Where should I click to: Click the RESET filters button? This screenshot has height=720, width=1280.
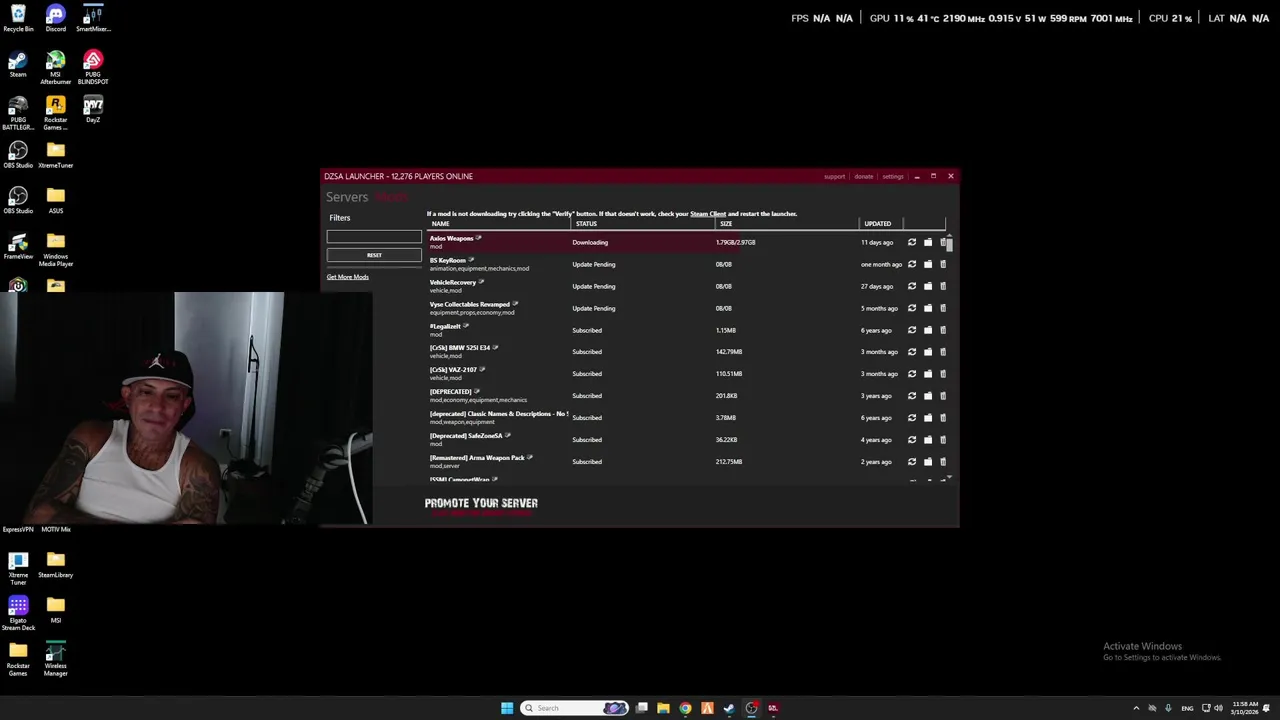coord(374,255)
